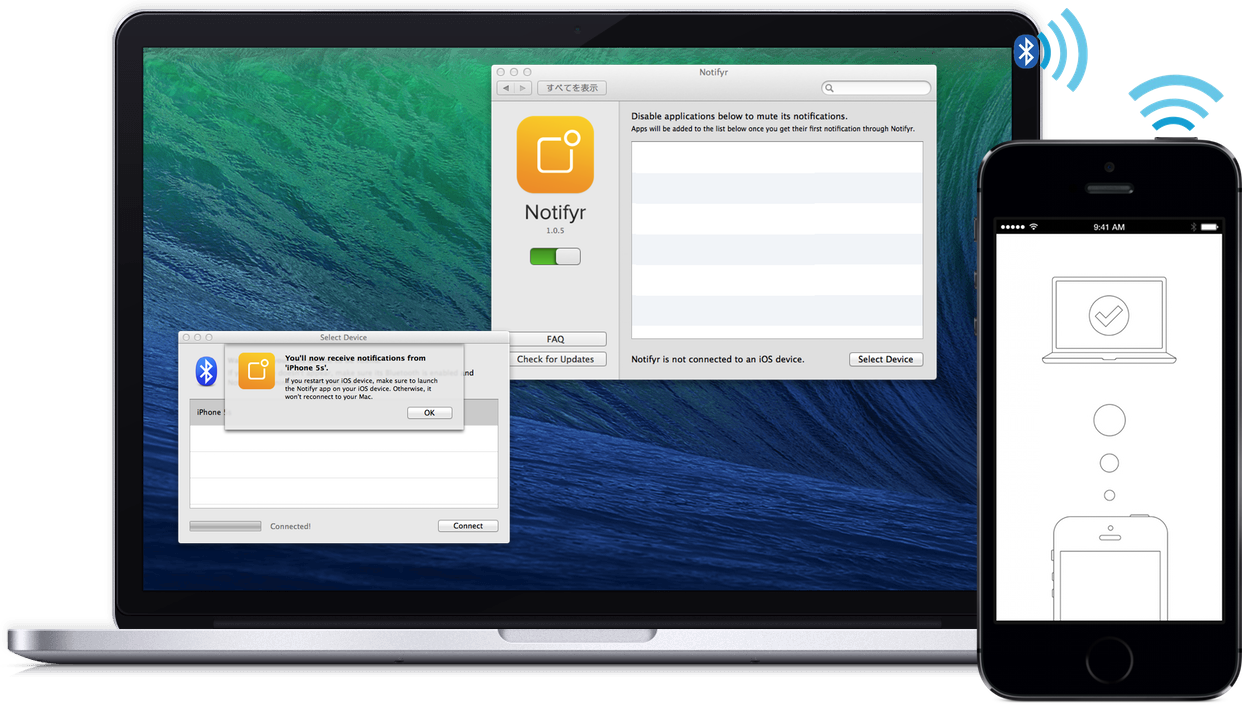Image resolution: width=1250 pixels, height=710 pixels.
Task: Click the Notifyr icon in the alert sheet
Action: [x=257, y=371]
